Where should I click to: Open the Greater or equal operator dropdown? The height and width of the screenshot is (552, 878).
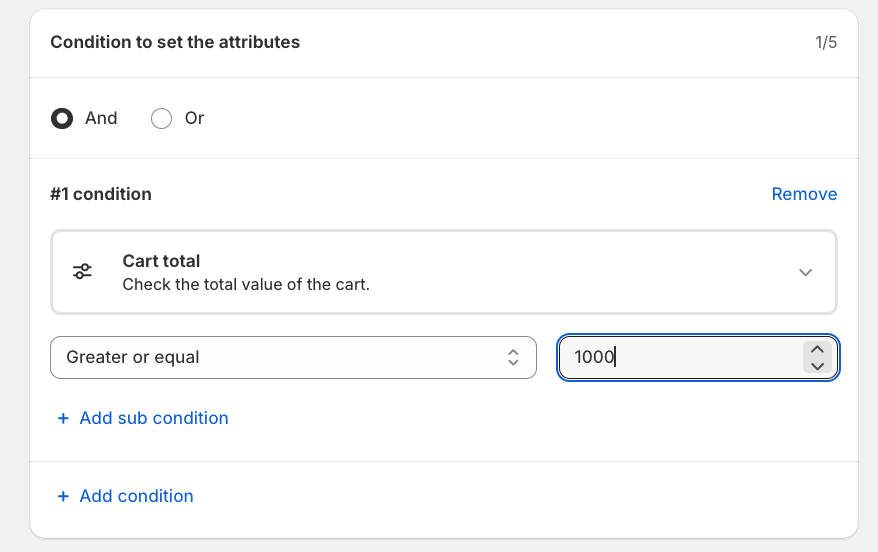[x=292, y=357]
